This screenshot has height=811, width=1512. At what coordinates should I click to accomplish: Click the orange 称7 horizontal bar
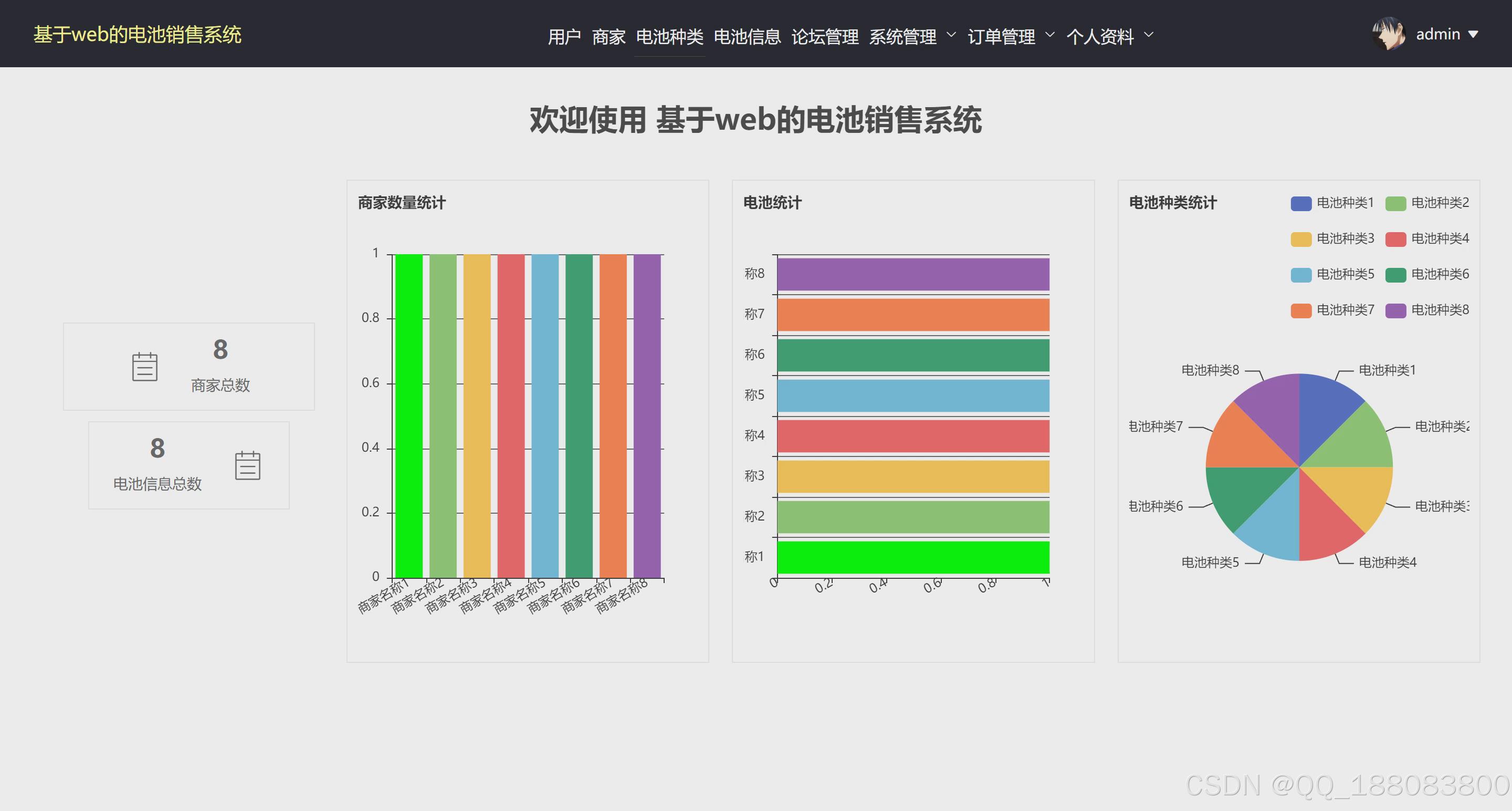click(x=913, y=315)
